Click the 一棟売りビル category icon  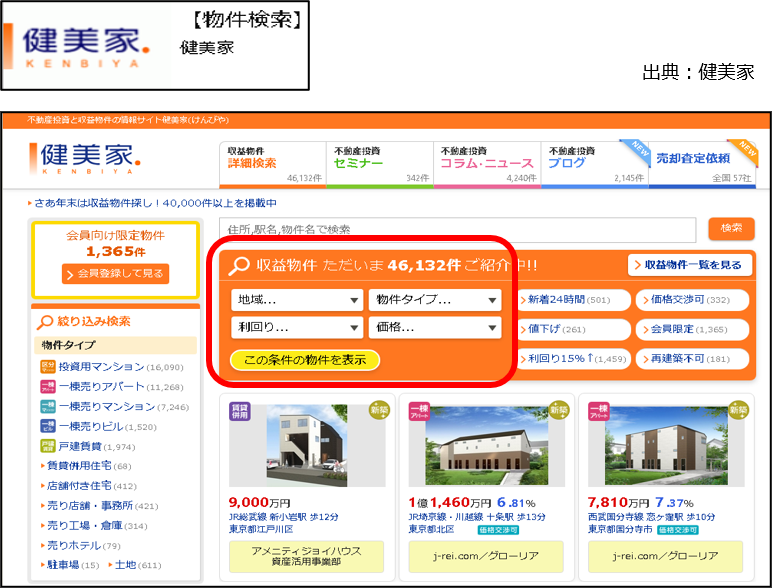point(47,427)
